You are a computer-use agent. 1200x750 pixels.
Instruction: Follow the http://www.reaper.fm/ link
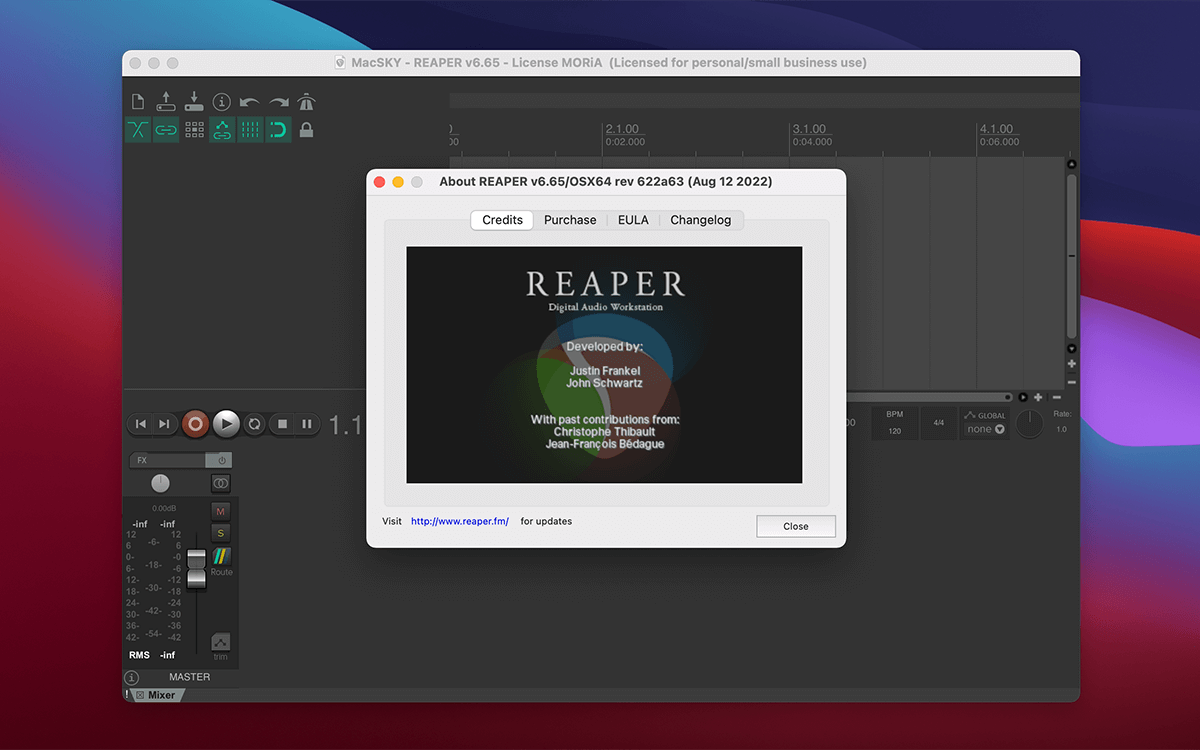point(460,521)
